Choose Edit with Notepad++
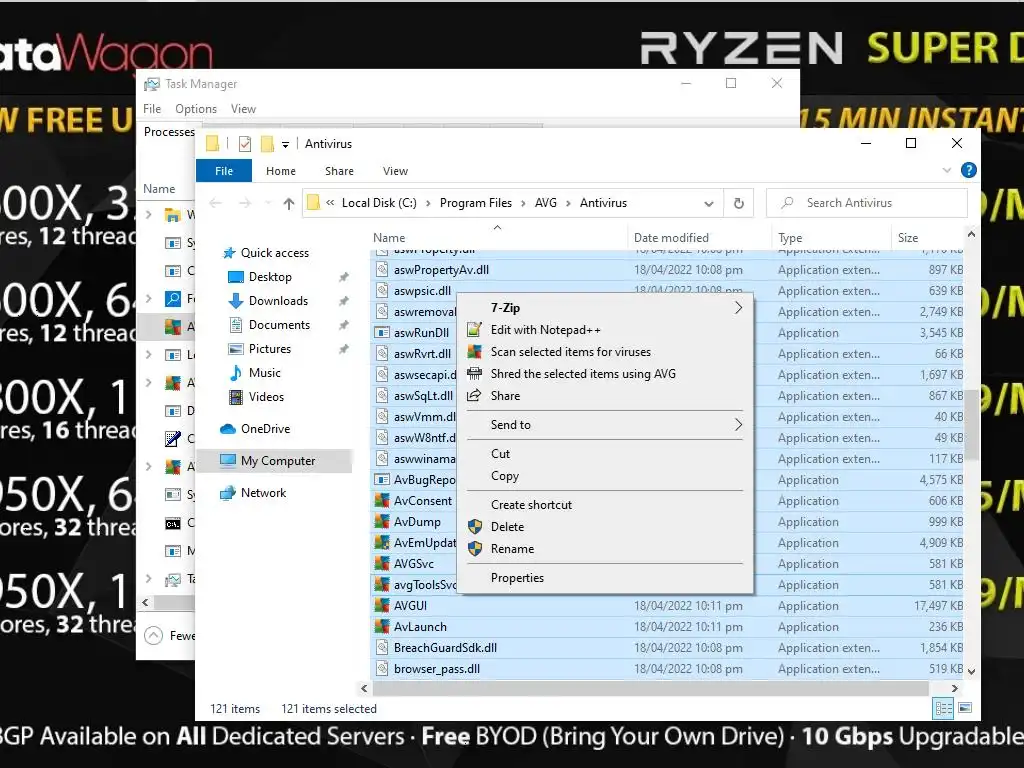This screenshot has width=1024, height=768. (x=605, y=330)
